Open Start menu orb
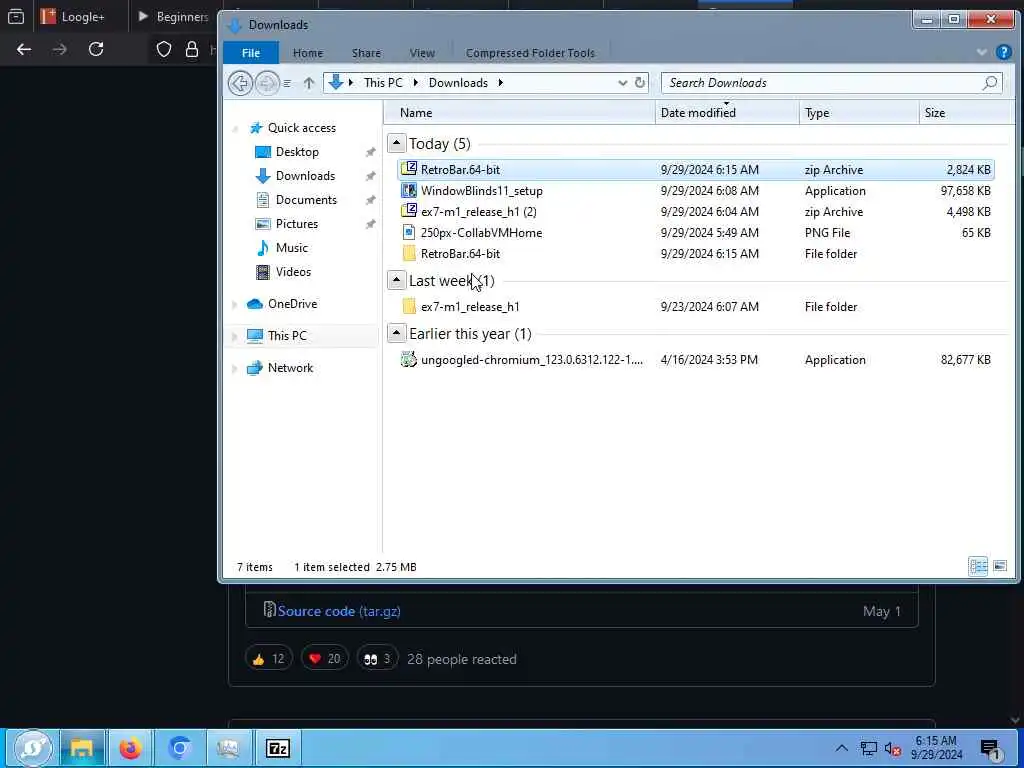The width and height of the screenshot is (1024, 768). coord(32,748)
